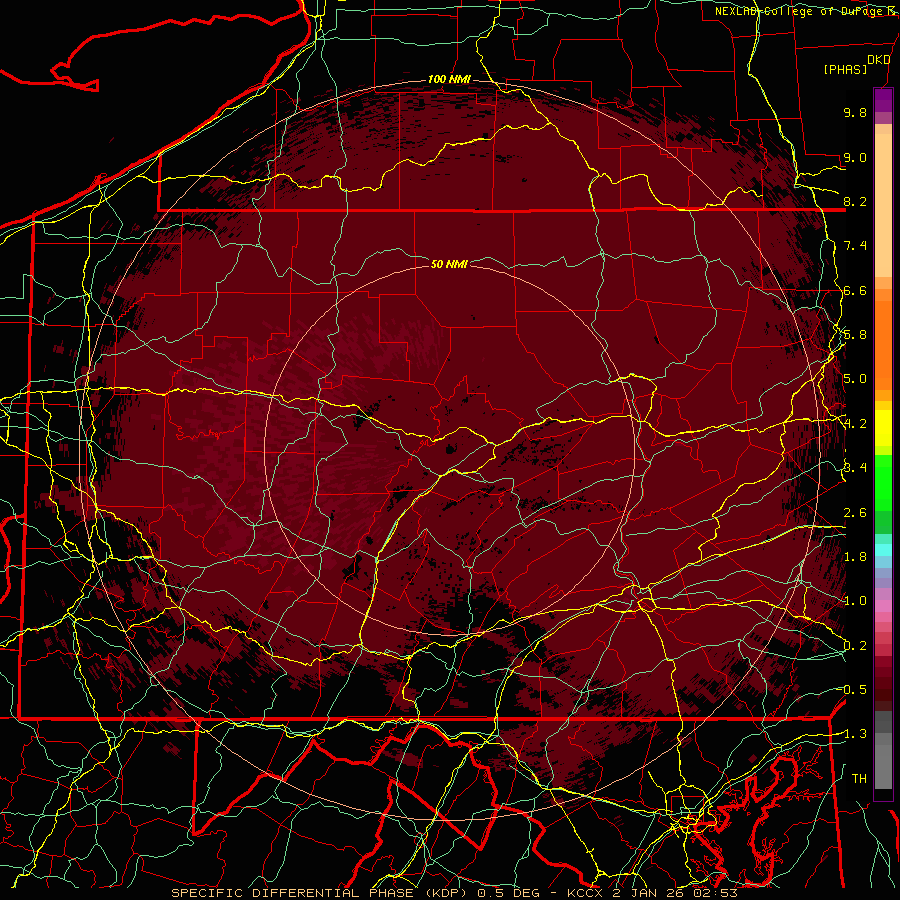Click the DKD label above the color scale
The image size is (900, 900).
(x=878, y=60)
